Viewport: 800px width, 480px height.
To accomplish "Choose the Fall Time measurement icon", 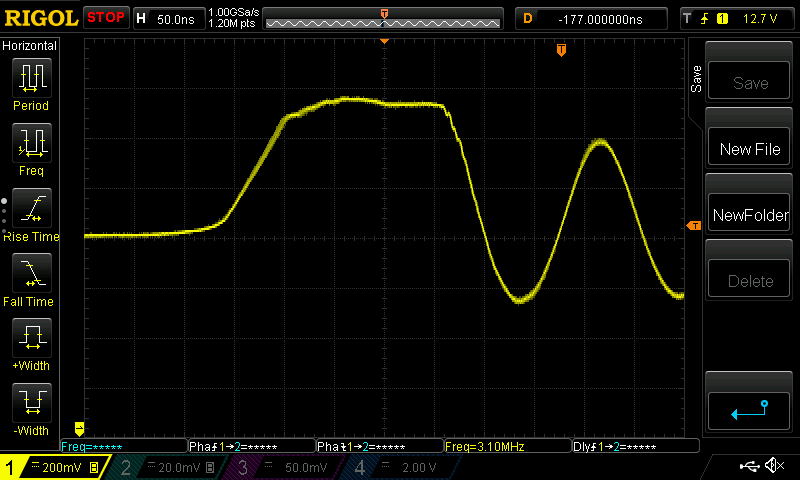I will coord(31,272).
